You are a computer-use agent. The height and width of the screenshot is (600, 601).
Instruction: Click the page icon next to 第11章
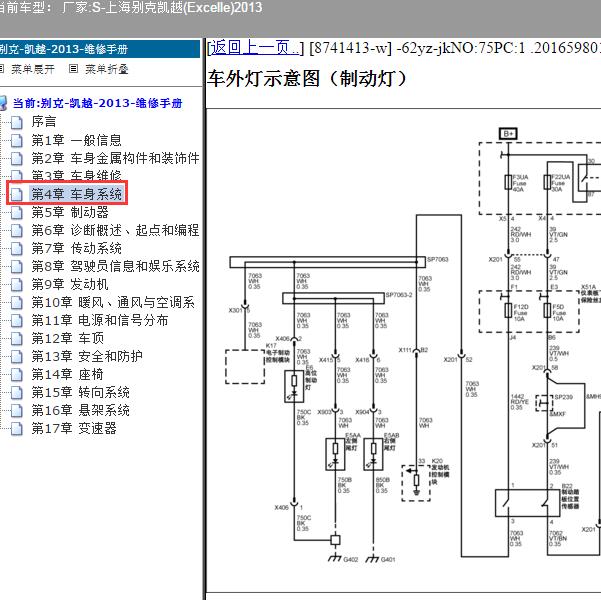pos(16,321)
